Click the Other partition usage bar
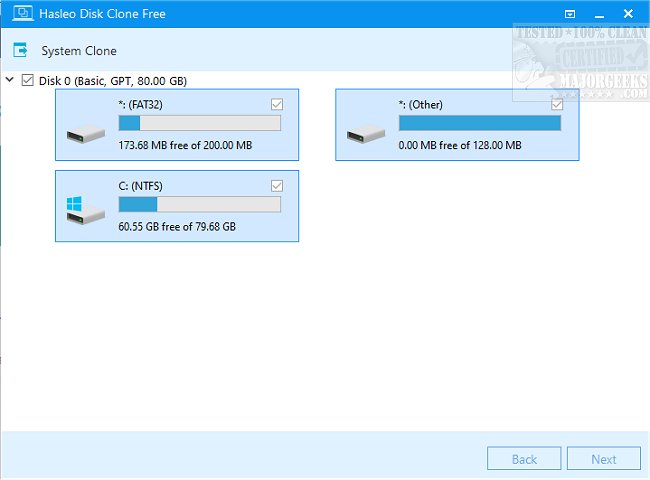 (x=480, y=123)
